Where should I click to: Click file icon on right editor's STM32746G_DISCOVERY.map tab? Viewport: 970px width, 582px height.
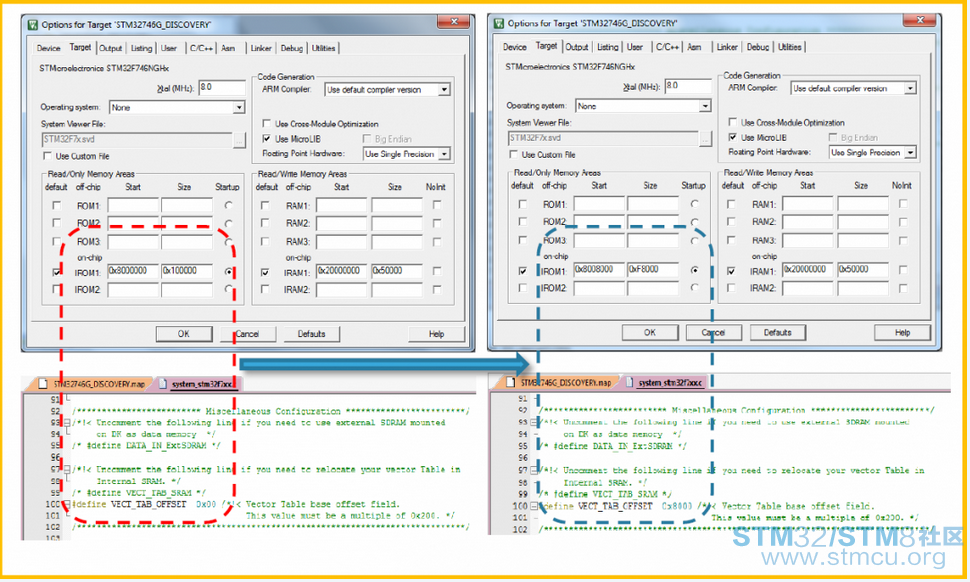pyautogui.click(x=510, y=382)
